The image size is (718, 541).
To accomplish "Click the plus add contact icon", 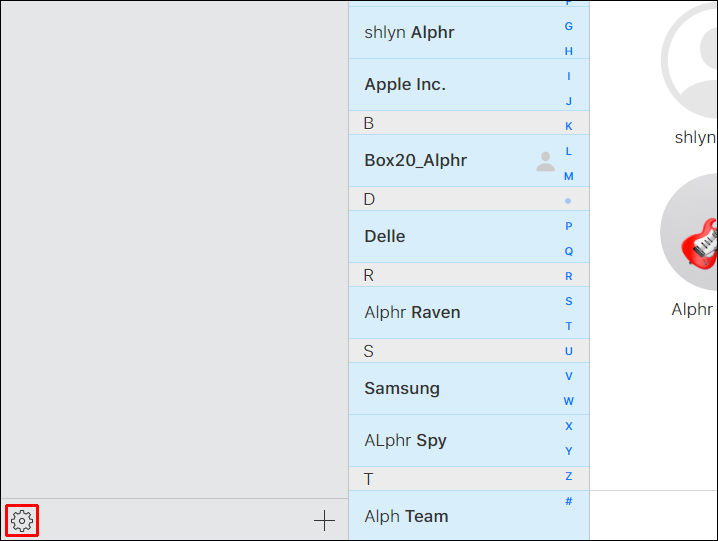I will click(324, 520).
